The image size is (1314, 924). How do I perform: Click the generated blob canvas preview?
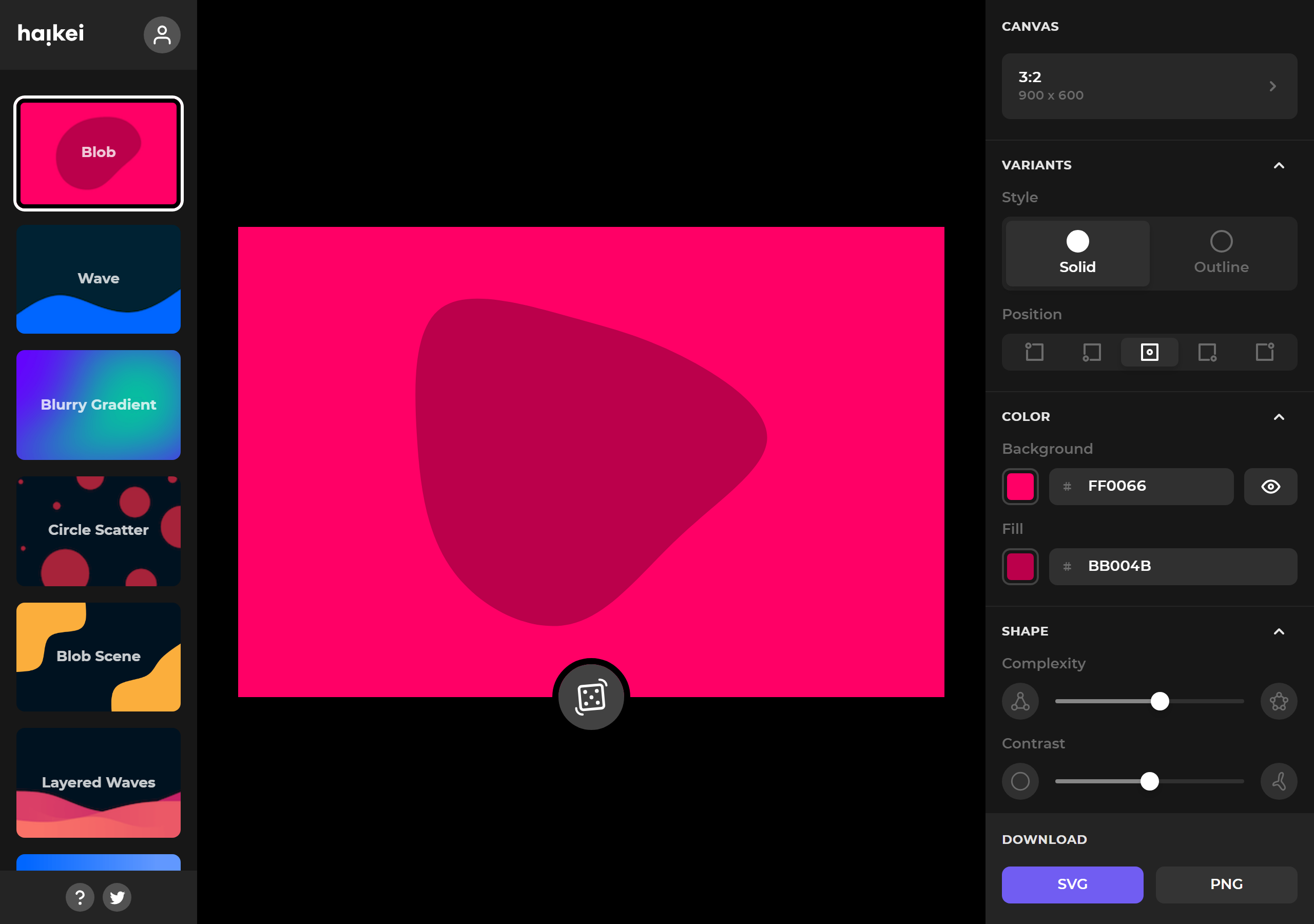pos(591,462)
